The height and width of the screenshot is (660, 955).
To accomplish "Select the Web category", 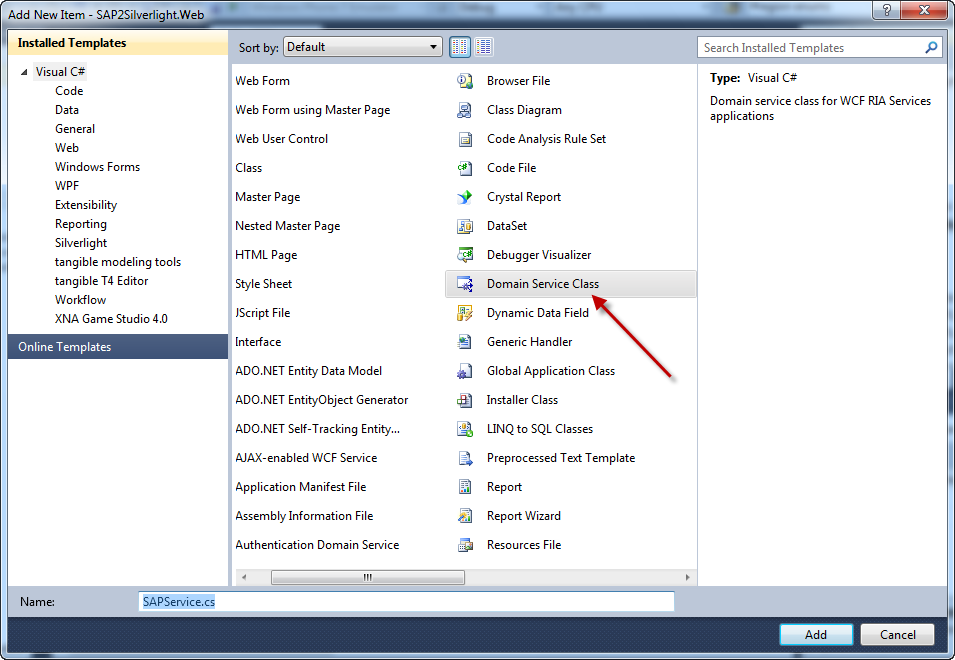I will 66,147.
